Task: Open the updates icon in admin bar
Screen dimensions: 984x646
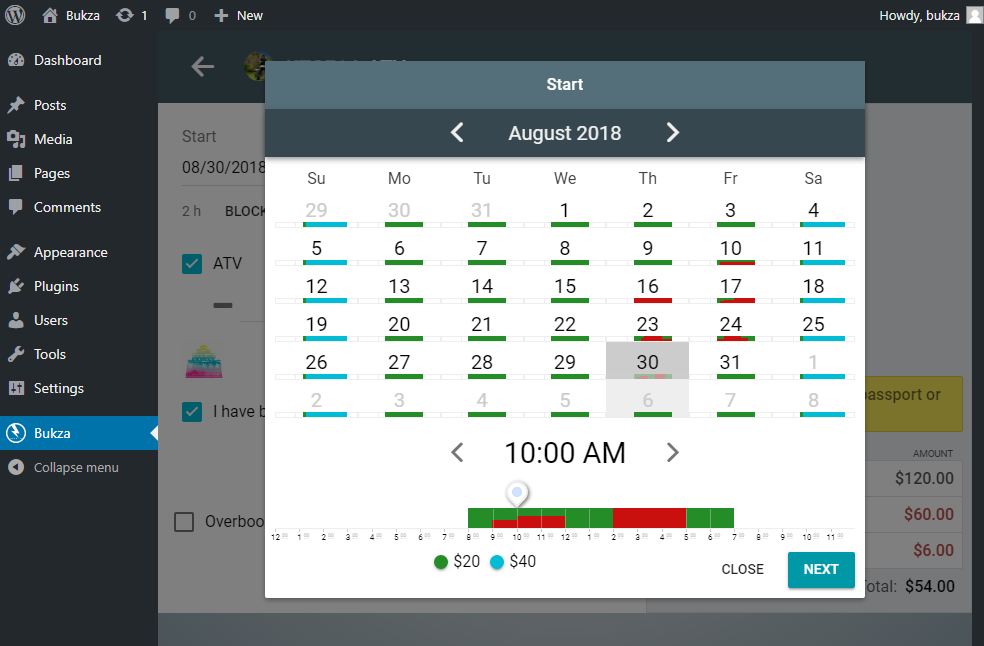Action: 124,15
